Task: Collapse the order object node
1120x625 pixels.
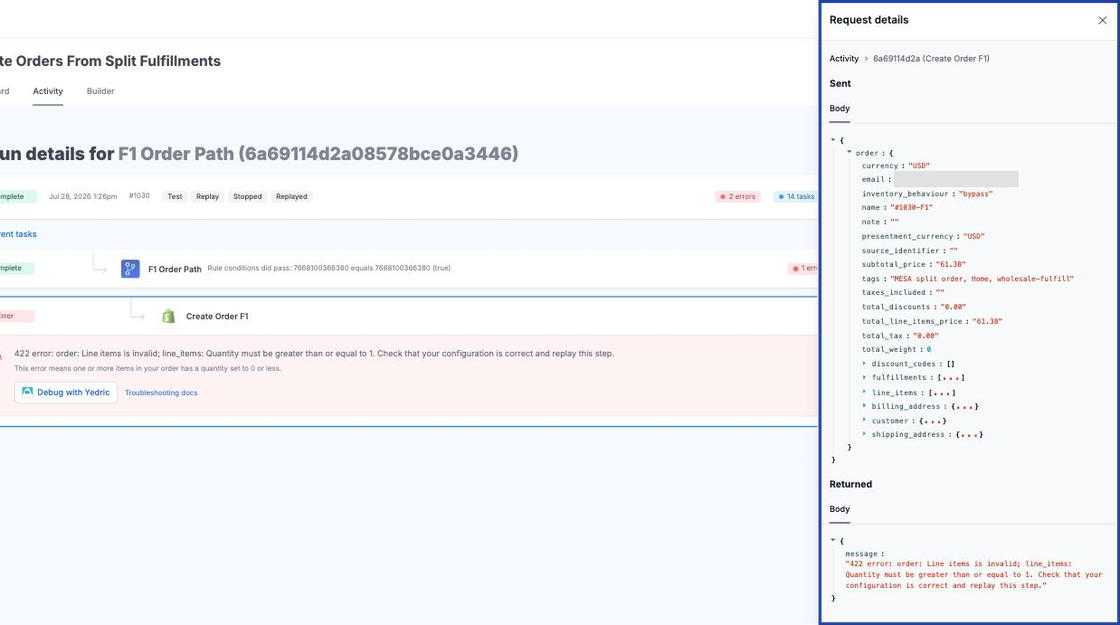Action: tap(849, 152)
